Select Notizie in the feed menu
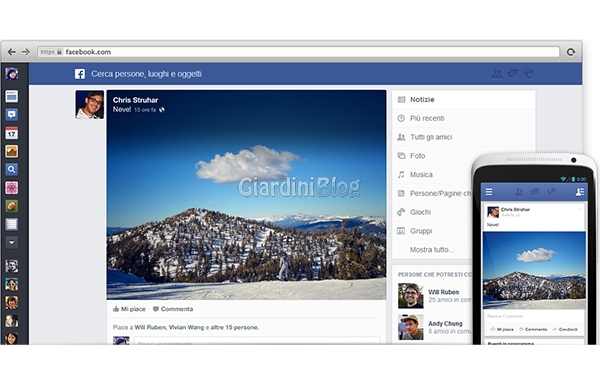 [x=464, y=99]
